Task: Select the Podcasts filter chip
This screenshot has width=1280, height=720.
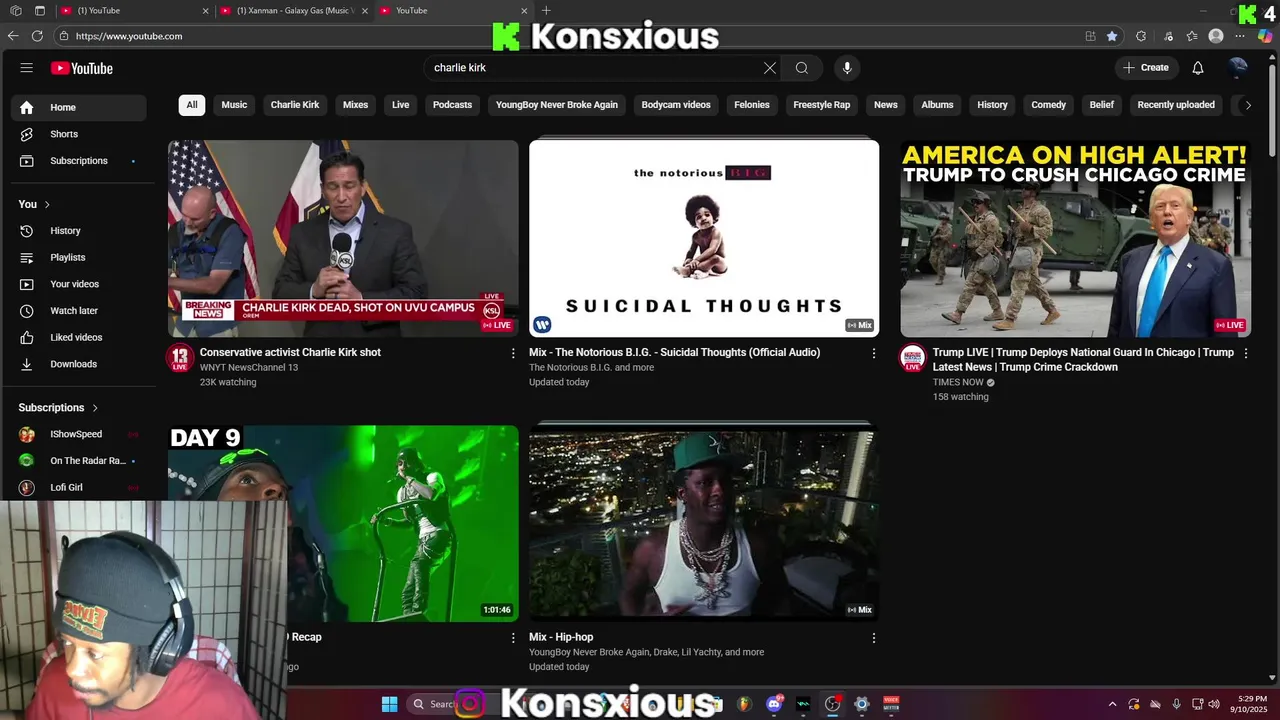Action: tap(452, 105)
